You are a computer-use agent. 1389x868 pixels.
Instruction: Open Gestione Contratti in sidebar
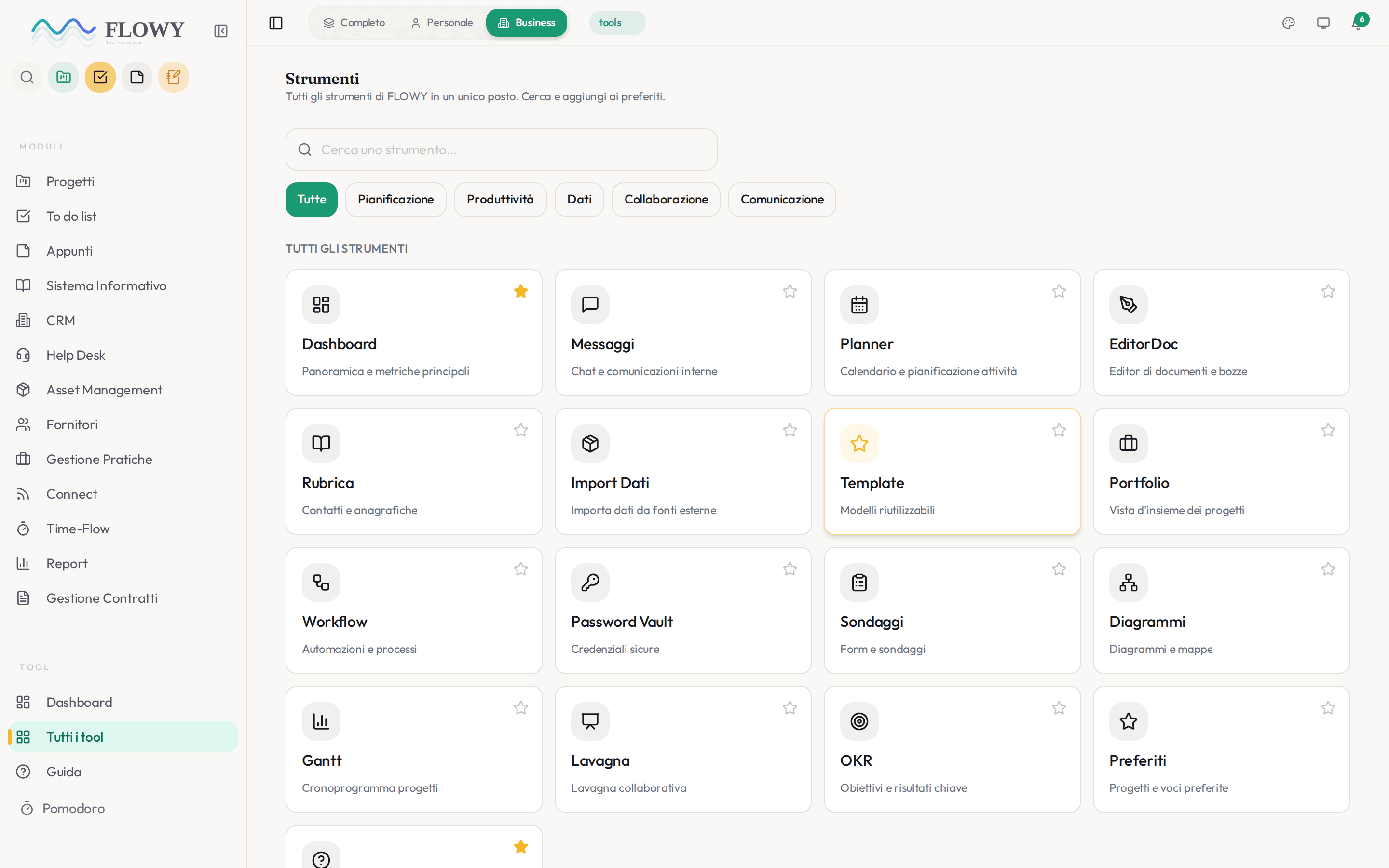pyautogui.click(x=123, y=598)
